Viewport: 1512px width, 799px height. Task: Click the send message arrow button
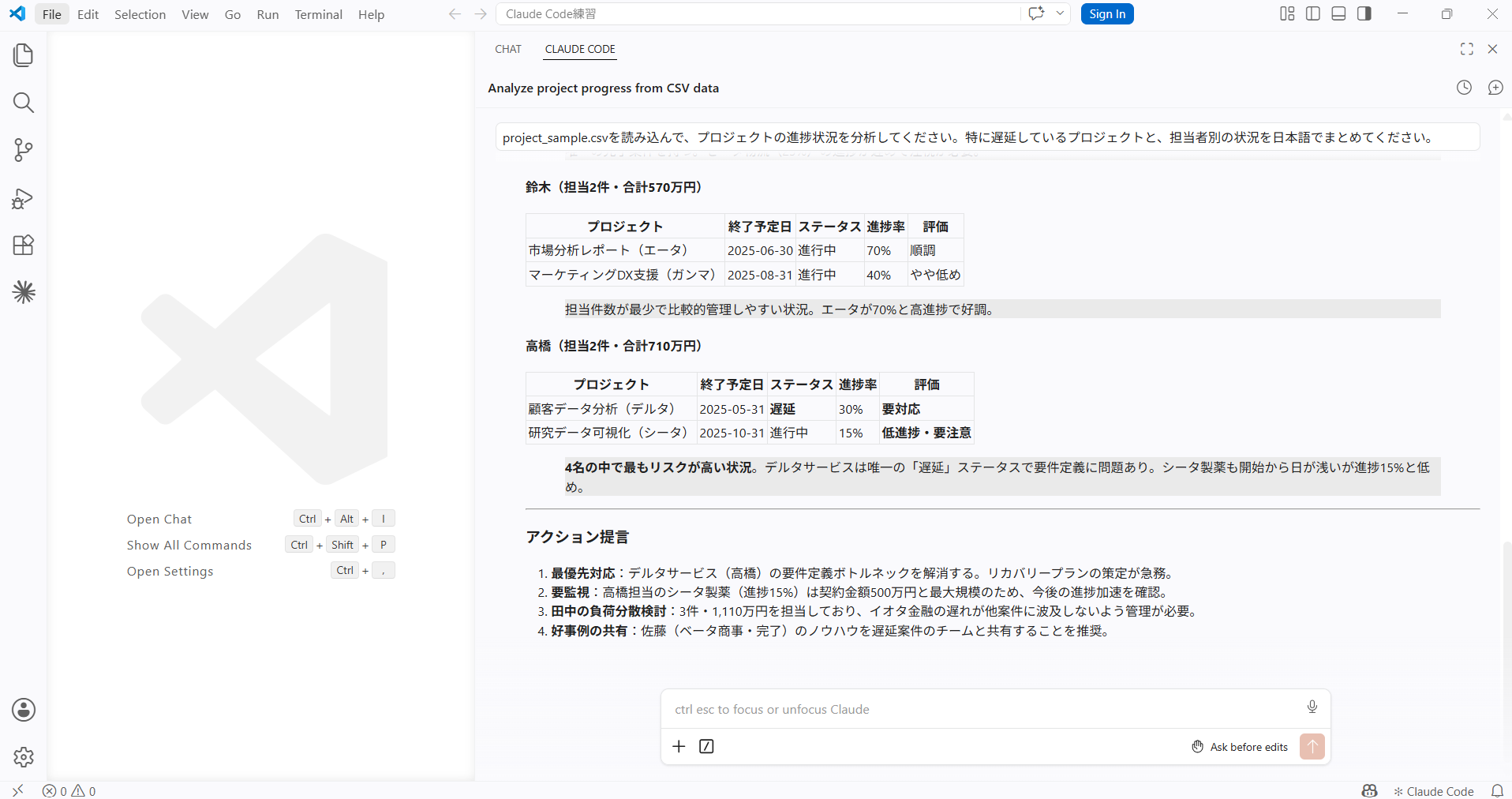coord(1312,746)
